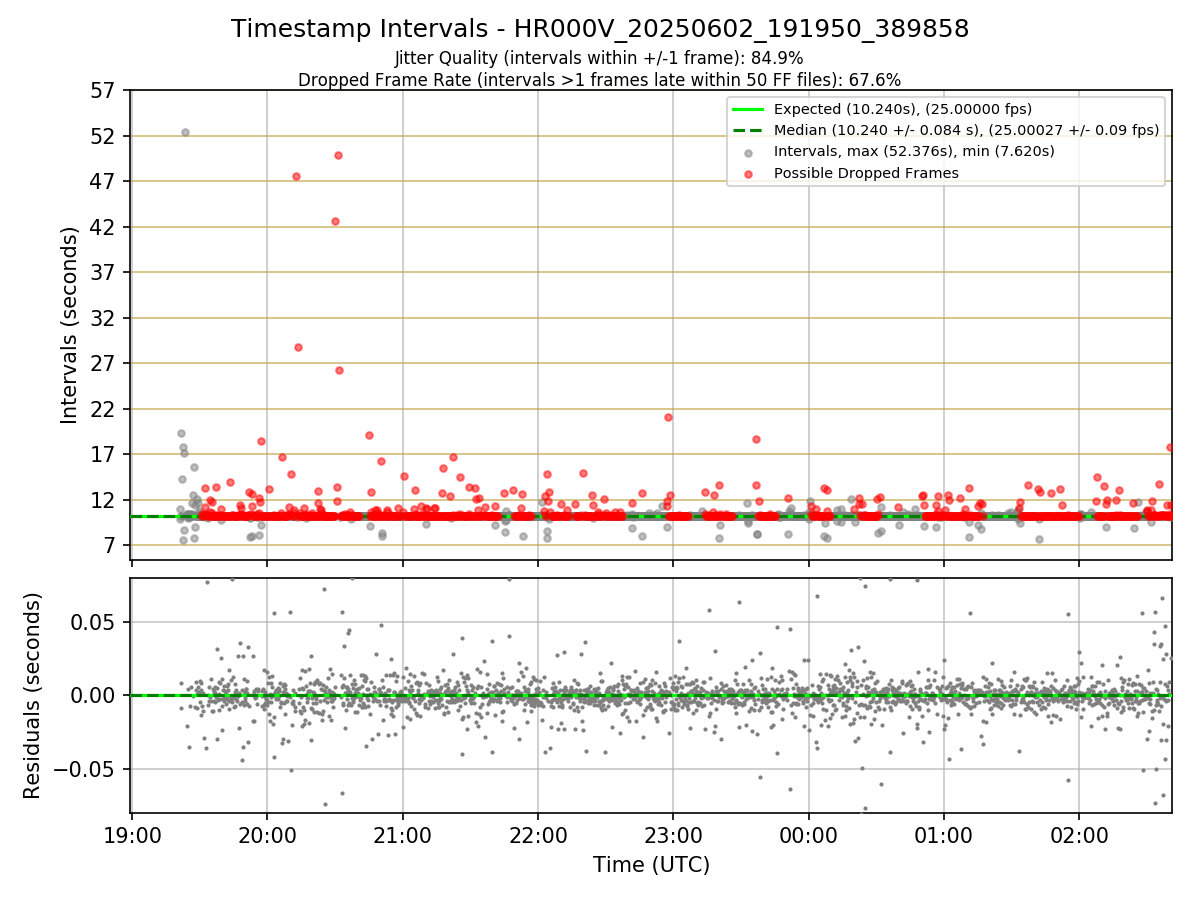Click the 42 y-axis tick label

point(104,227)
